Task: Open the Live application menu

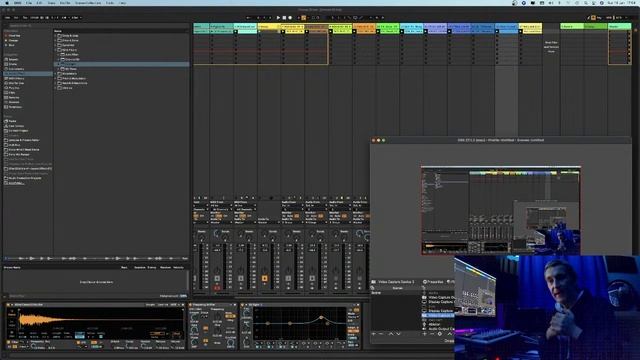Action: tap(18, 3)
